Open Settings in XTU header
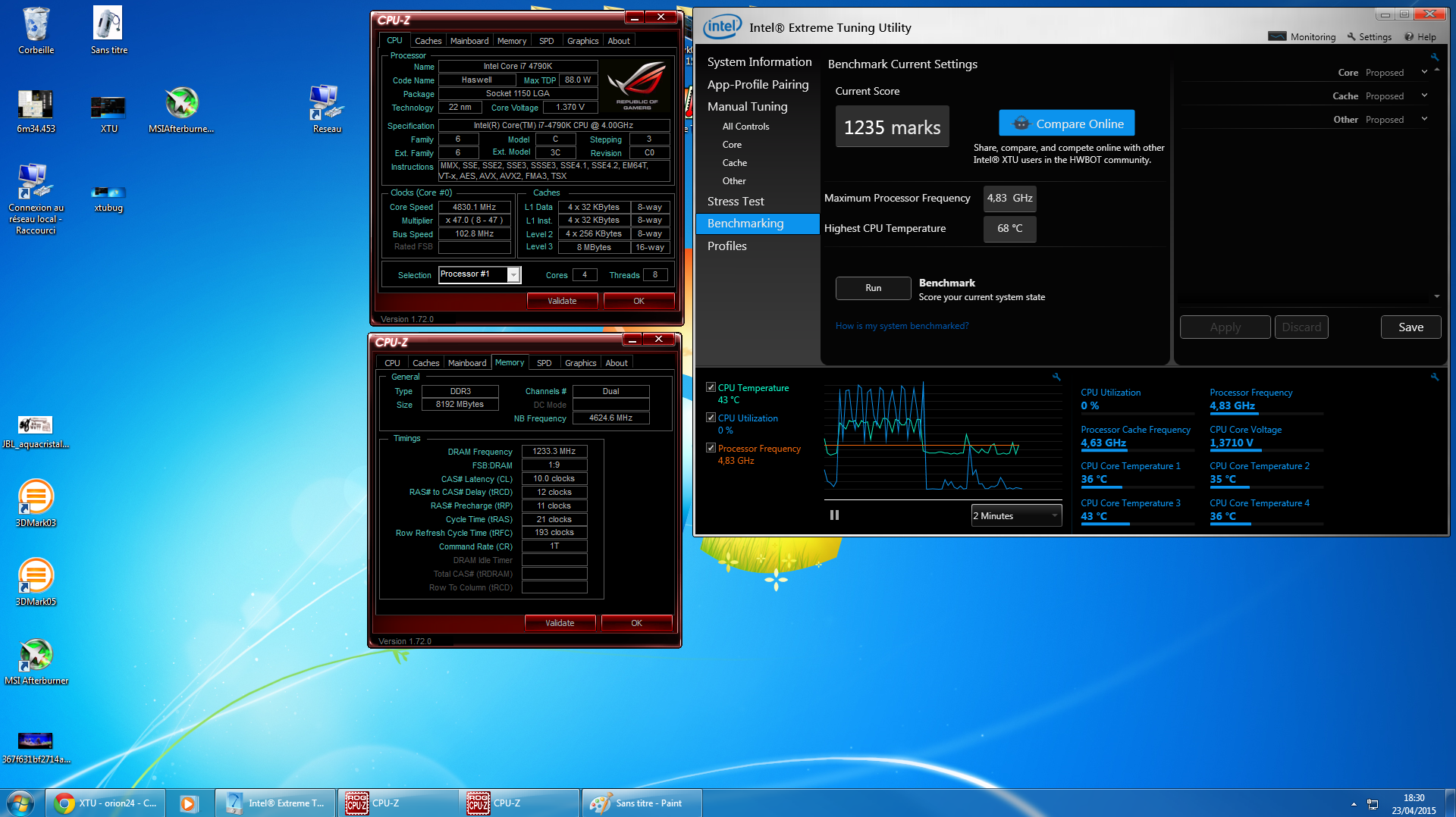This screenshot has width=1456, height=817. (1369, 36)
